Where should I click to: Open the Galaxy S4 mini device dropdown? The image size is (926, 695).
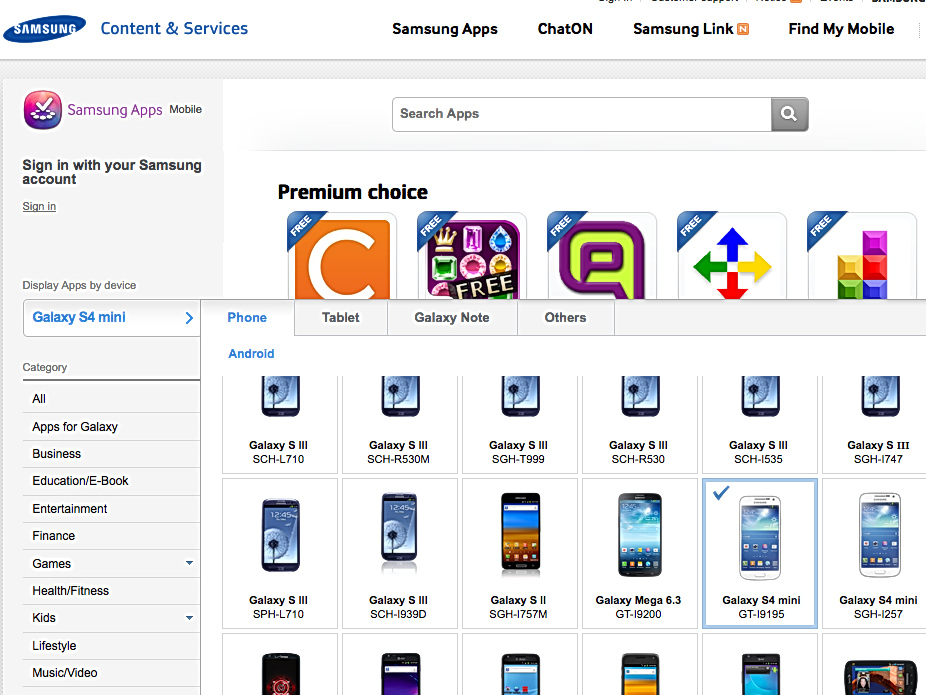[x=112, y=318]
